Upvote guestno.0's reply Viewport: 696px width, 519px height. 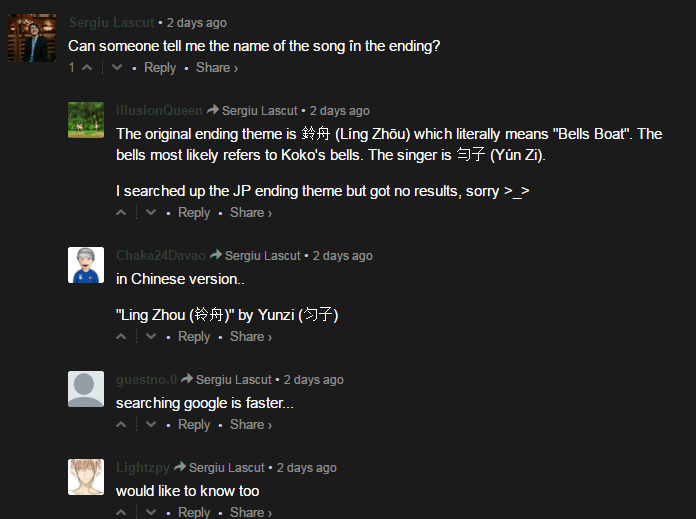pyautogui.click(x=121, y=424)
